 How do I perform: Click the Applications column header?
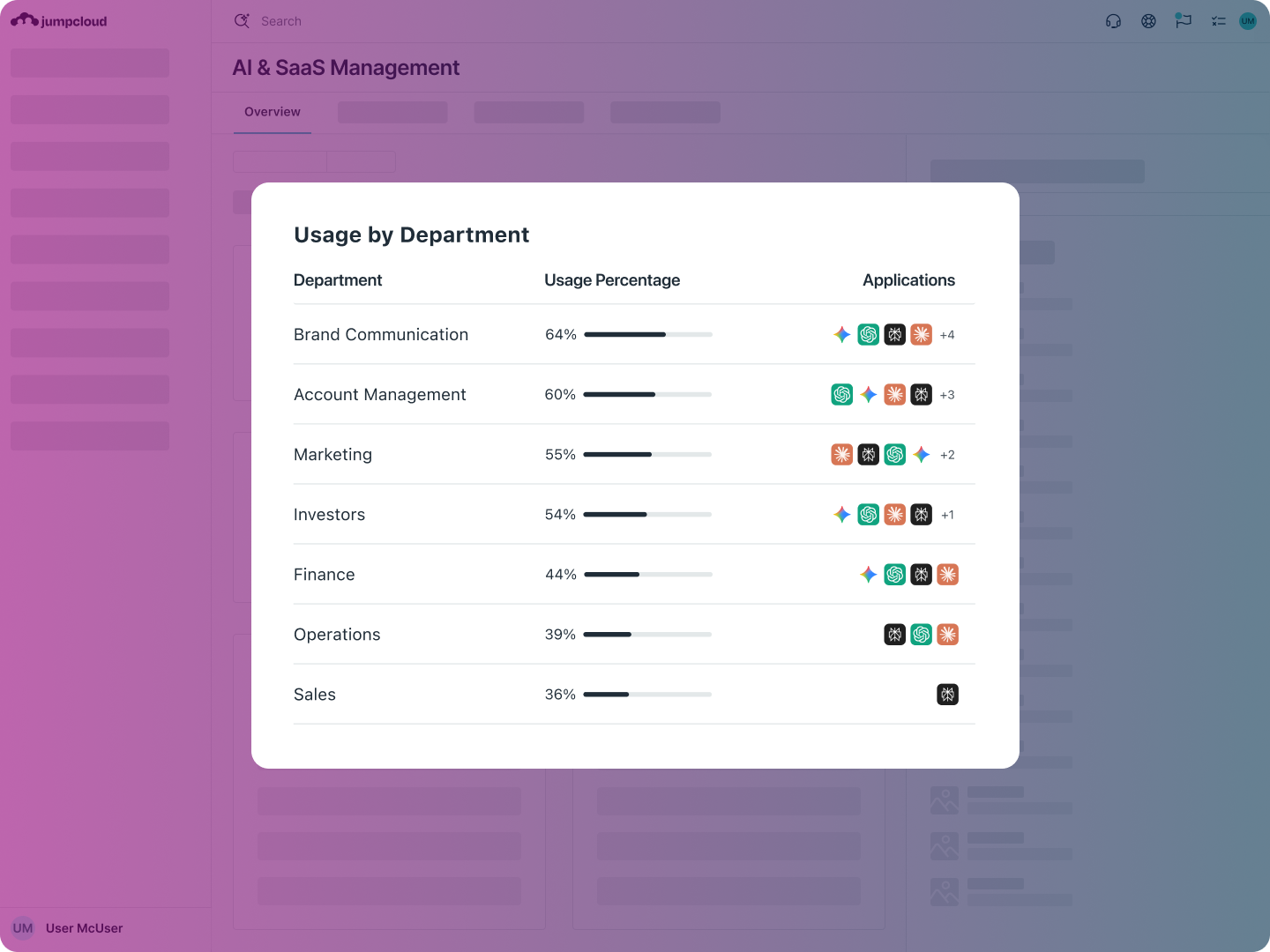click(x=908, y=280)
